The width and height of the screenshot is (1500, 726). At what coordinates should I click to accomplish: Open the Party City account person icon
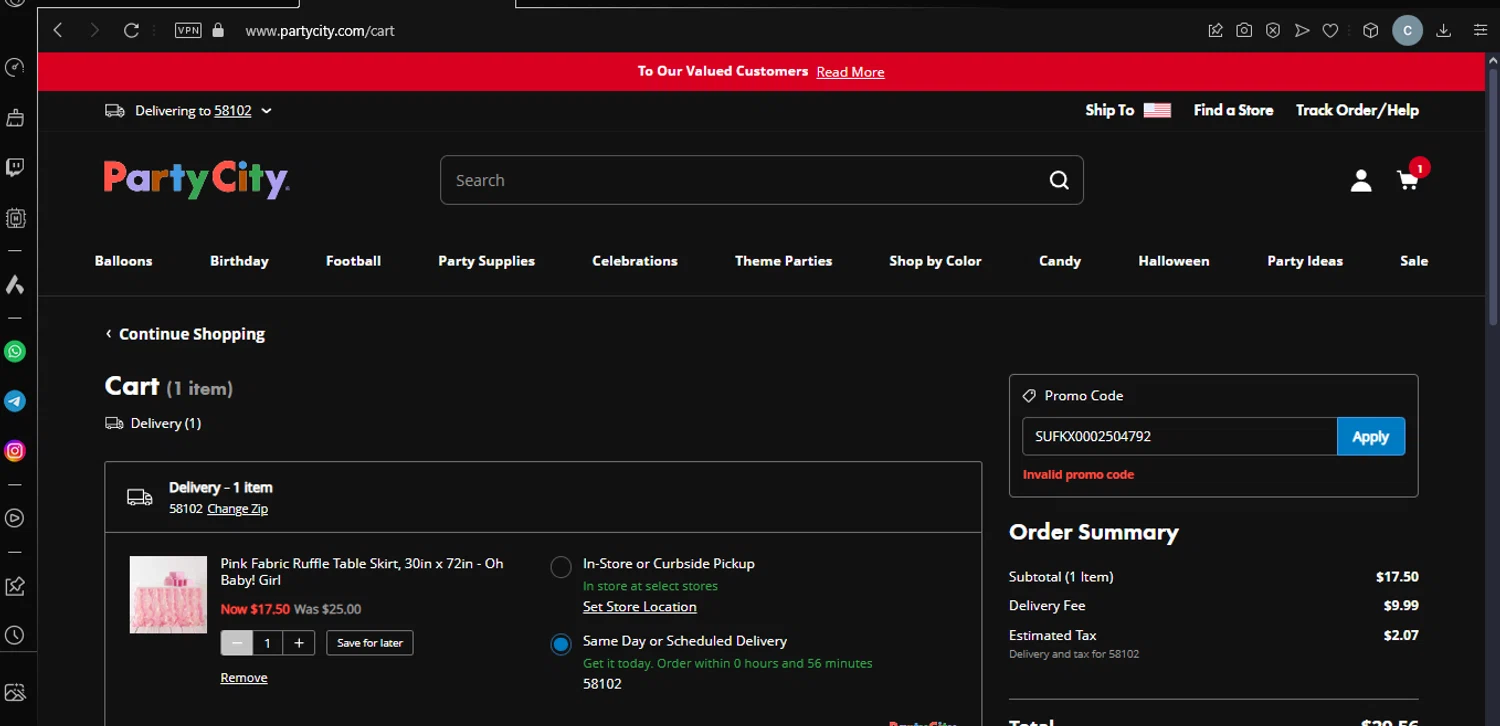1361,181
